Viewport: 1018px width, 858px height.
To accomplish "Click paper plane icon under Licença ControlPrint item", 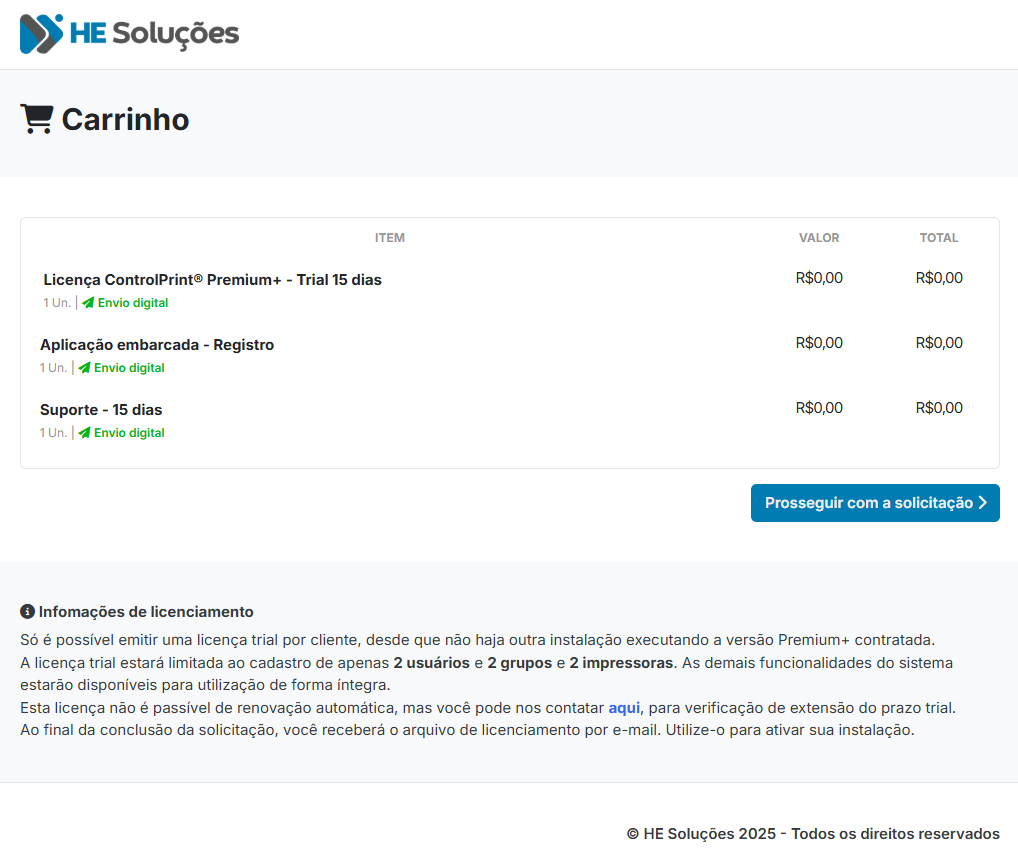I will pos(88,303).
